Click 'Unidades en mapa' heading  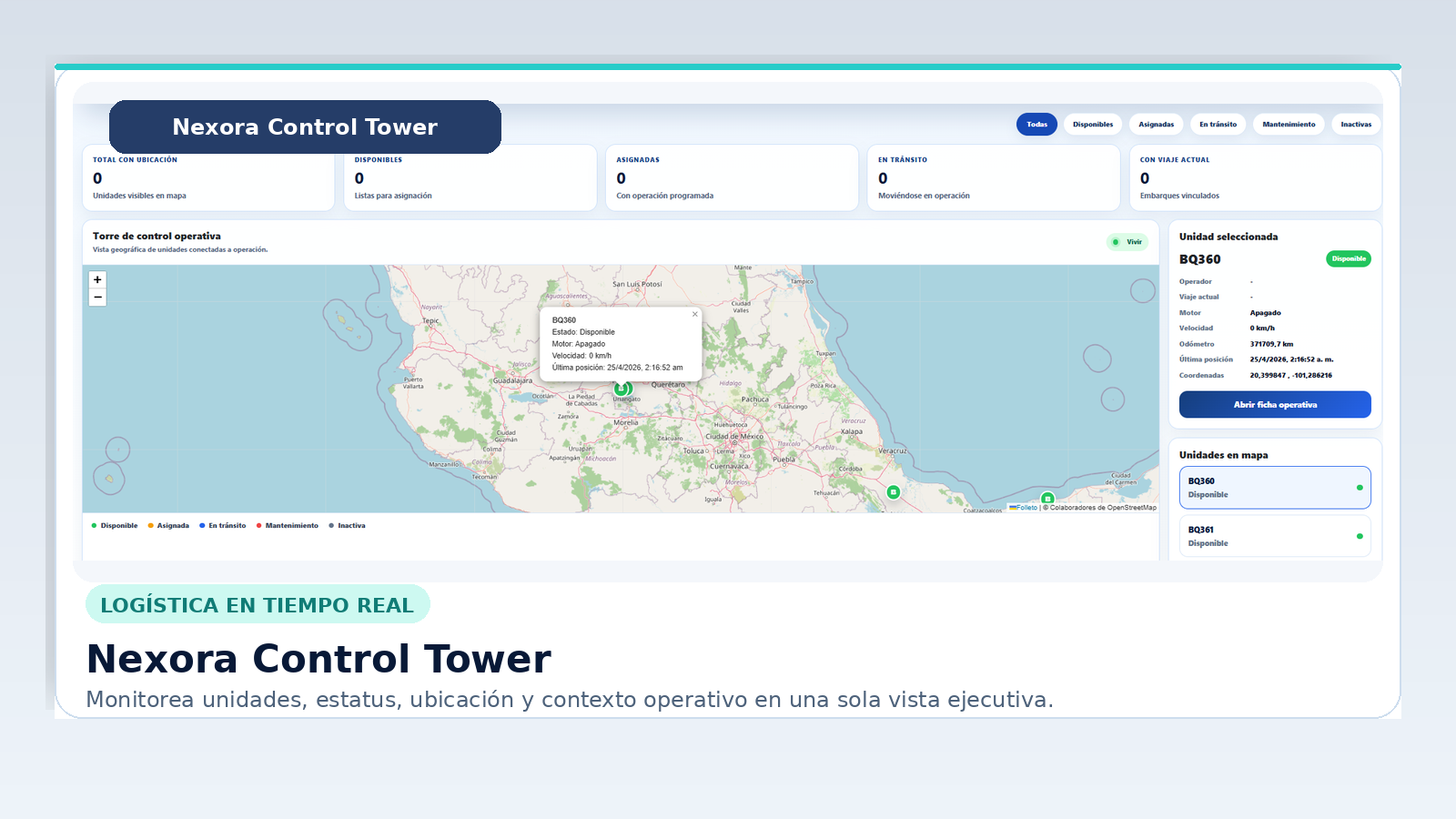[1223, 455]
